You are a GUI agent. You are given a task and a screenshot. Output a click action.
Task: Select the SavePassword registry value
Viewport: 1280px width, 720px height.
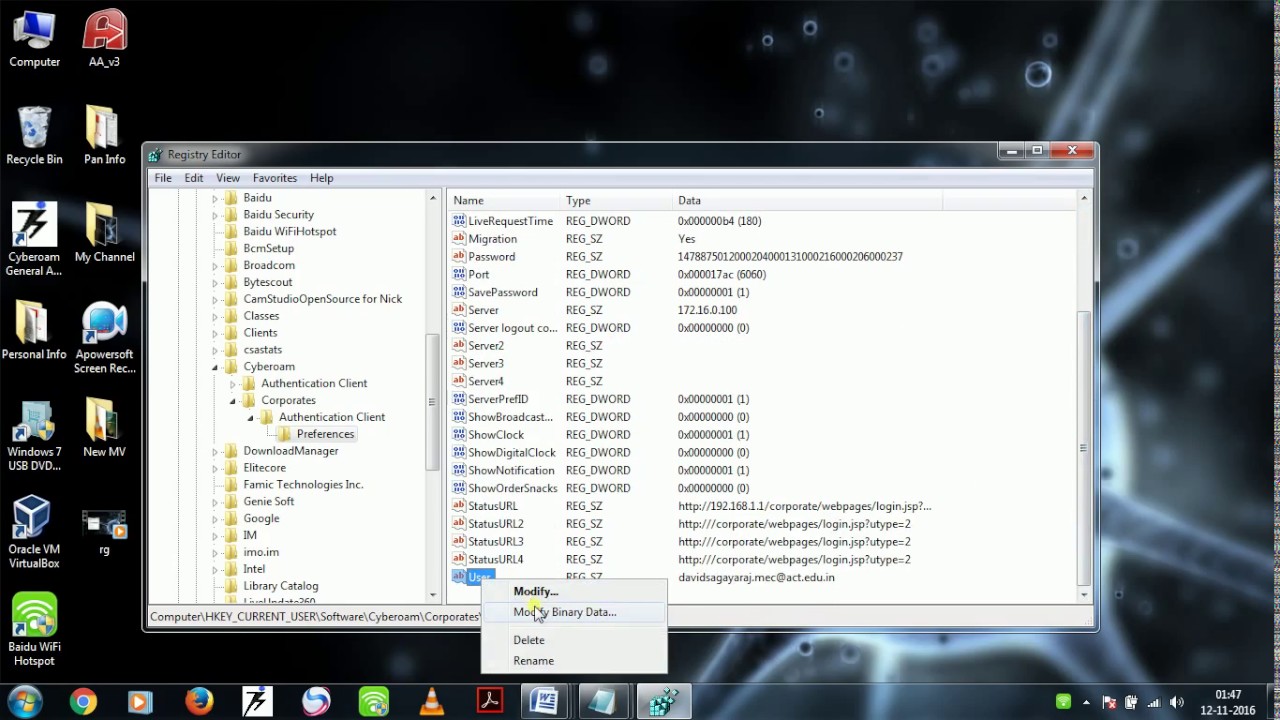pyautogui.click(x=502, y=292)
